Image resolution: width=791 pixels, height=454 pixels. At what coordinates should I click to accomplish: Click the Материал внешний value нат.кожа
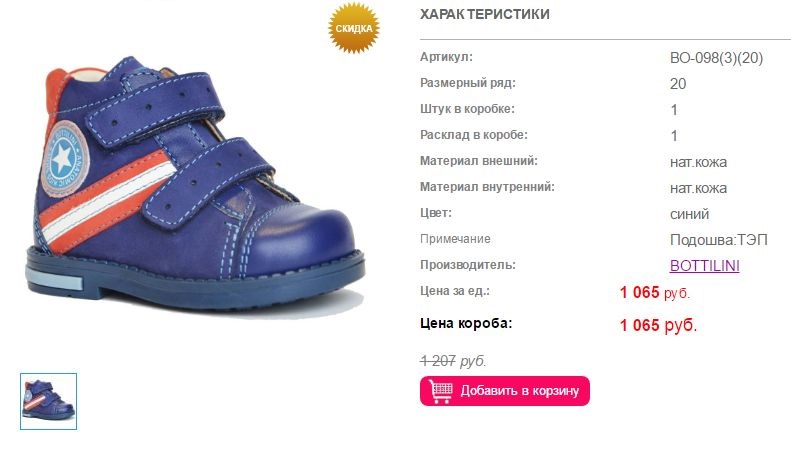click(698, 162)
